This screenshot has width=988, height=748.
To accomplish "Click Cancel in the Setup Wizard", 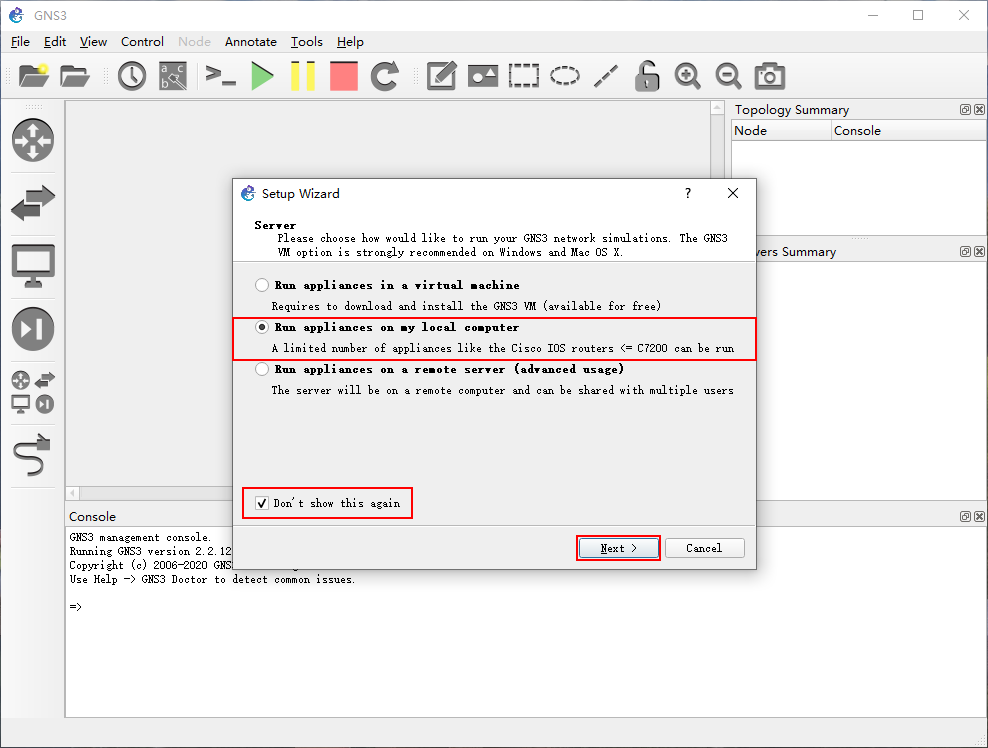I will [704, 548].
